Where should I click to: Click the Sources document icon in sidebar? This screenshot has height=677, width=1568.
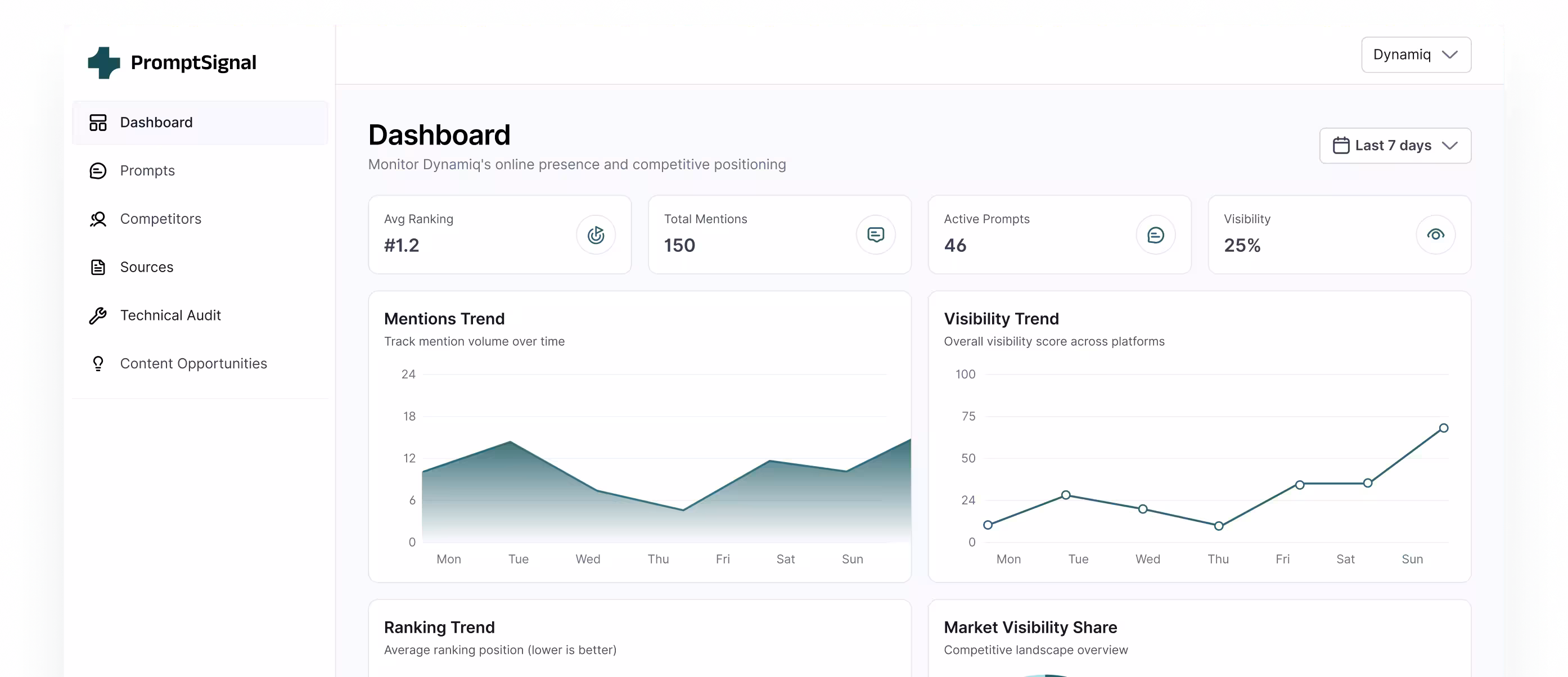(98, 267)
